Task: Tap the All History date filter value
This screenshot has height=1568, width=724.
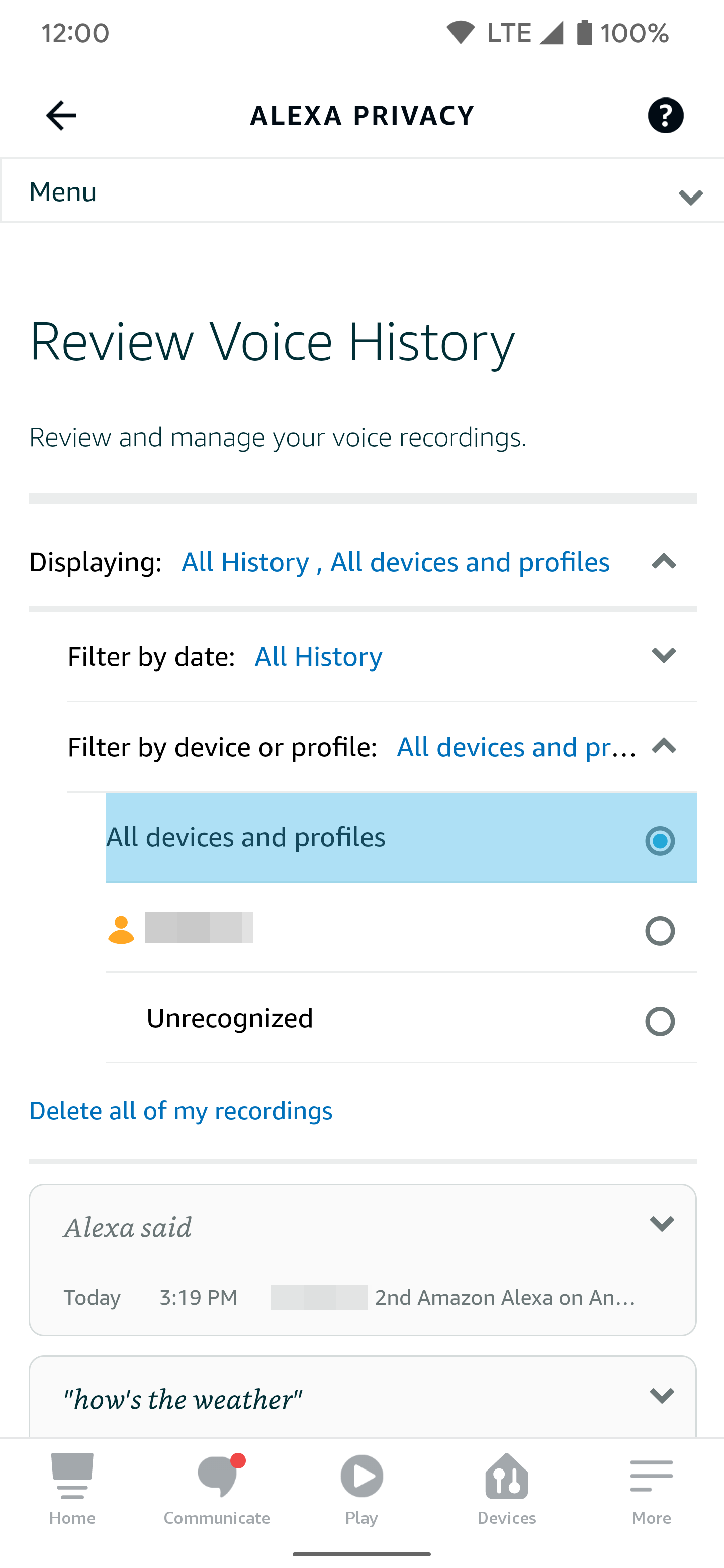Action: pos(318,656)
